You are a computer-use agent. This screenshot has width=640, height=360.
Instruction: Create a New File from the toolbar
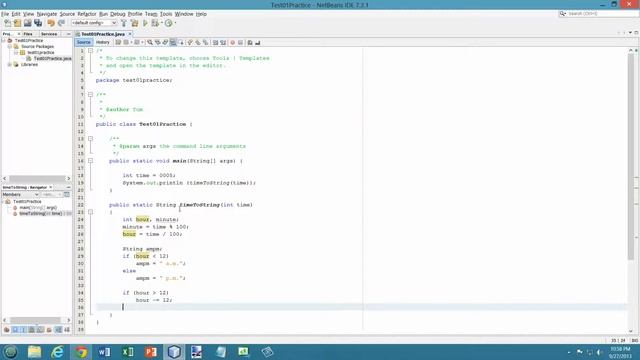point(7,23)
